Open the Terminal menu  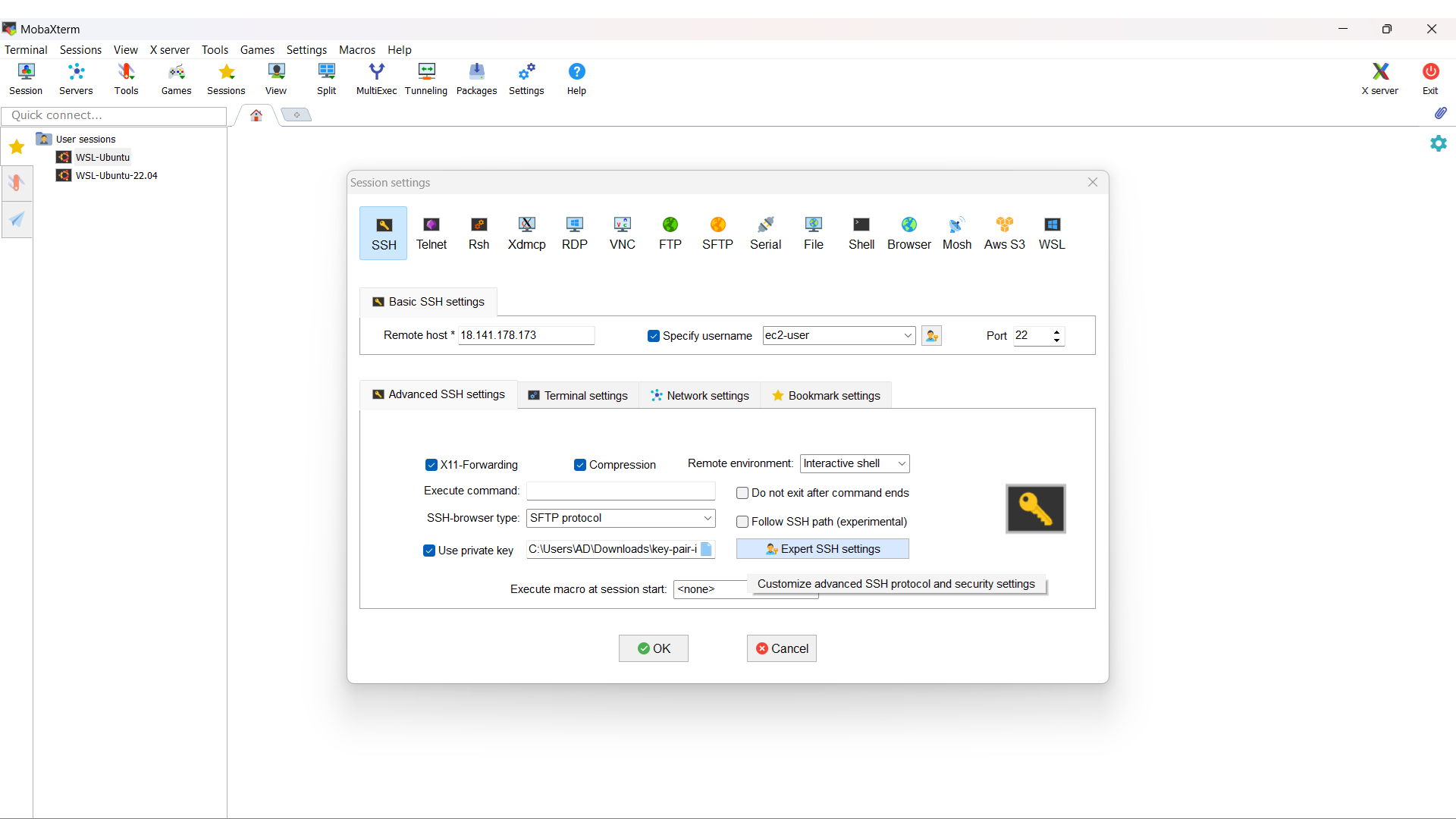(26, 50)
